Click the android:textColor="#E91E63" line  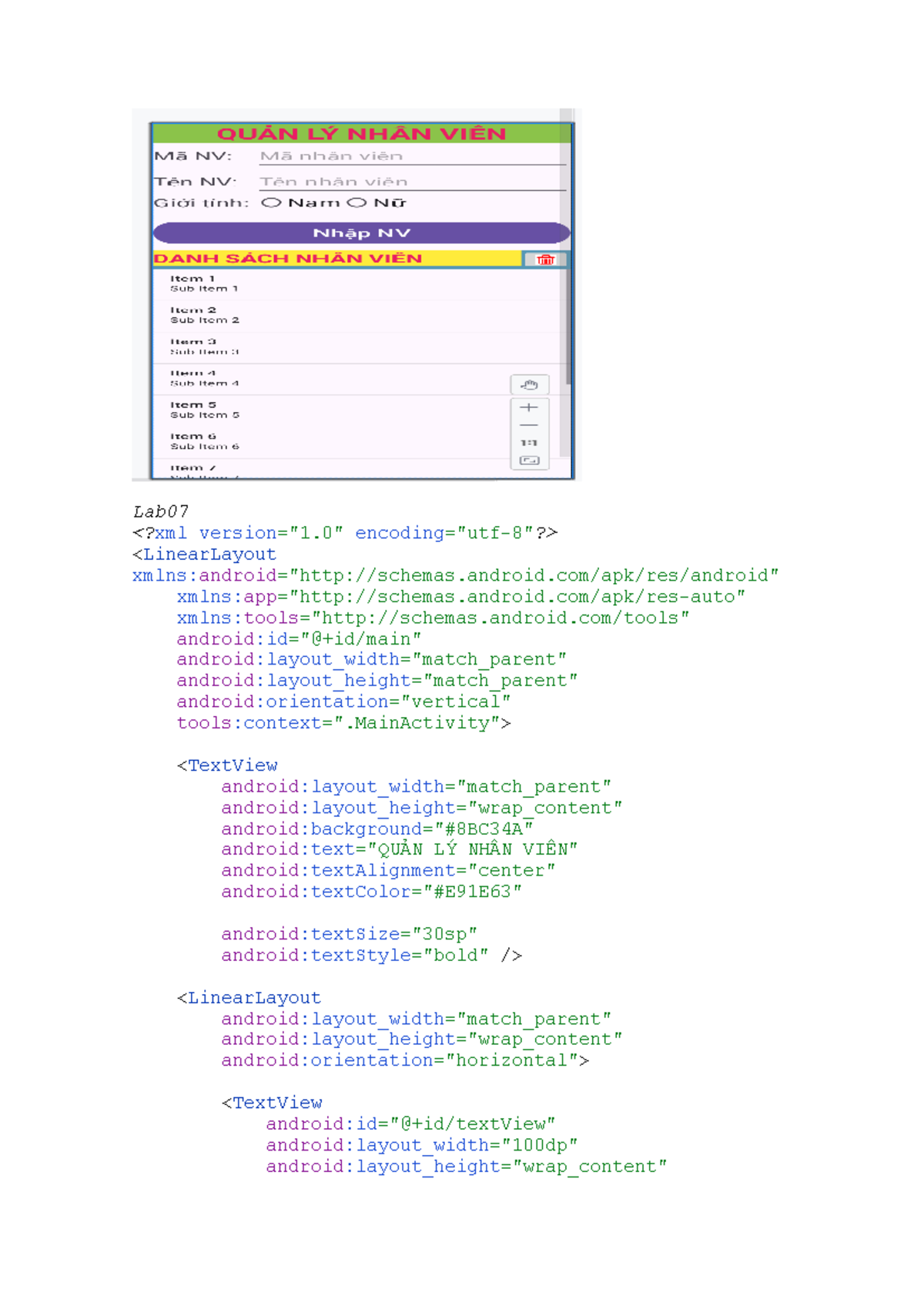coord(371,892)
